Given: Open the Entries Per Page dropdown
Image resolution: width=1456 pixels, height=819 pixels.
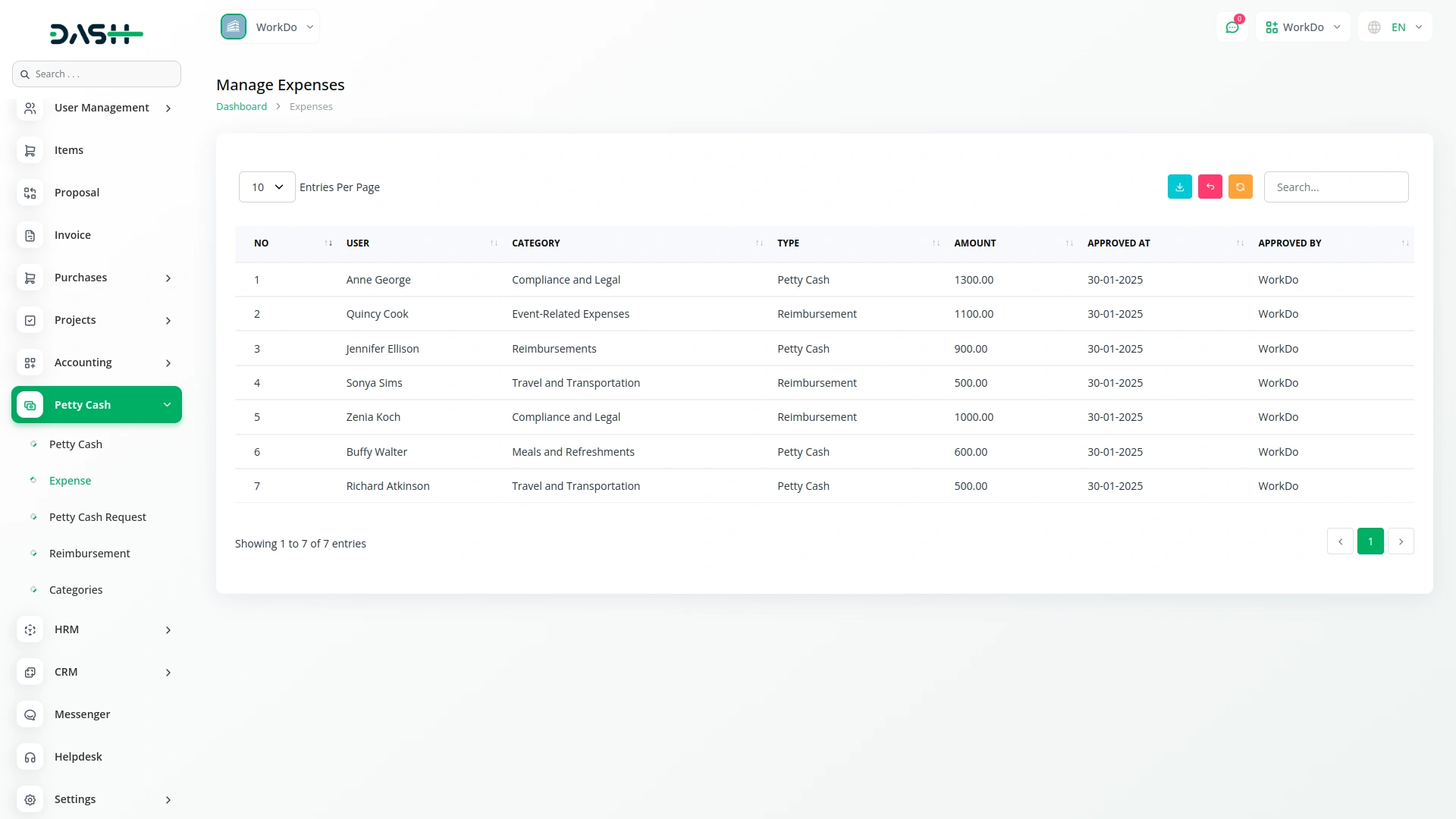Looking at the screenshot, I should pos(266,187).
